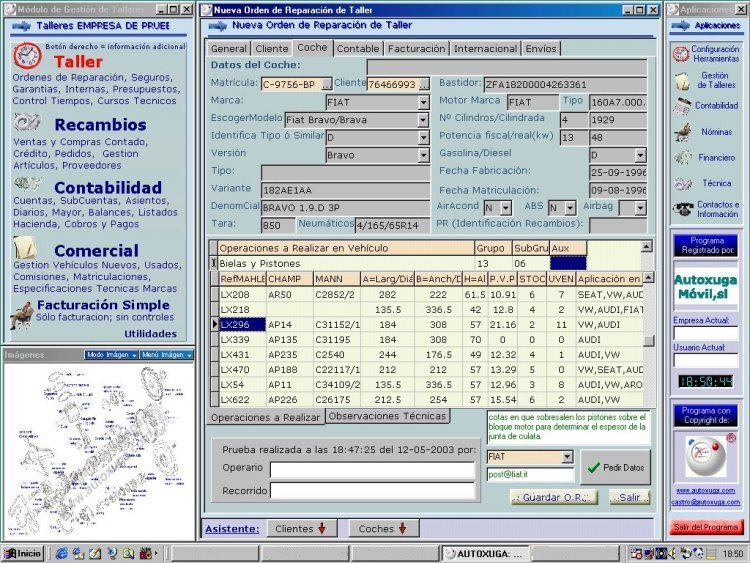Open the www.autoxuga.com link
The image size is (750, 563).
706,490
